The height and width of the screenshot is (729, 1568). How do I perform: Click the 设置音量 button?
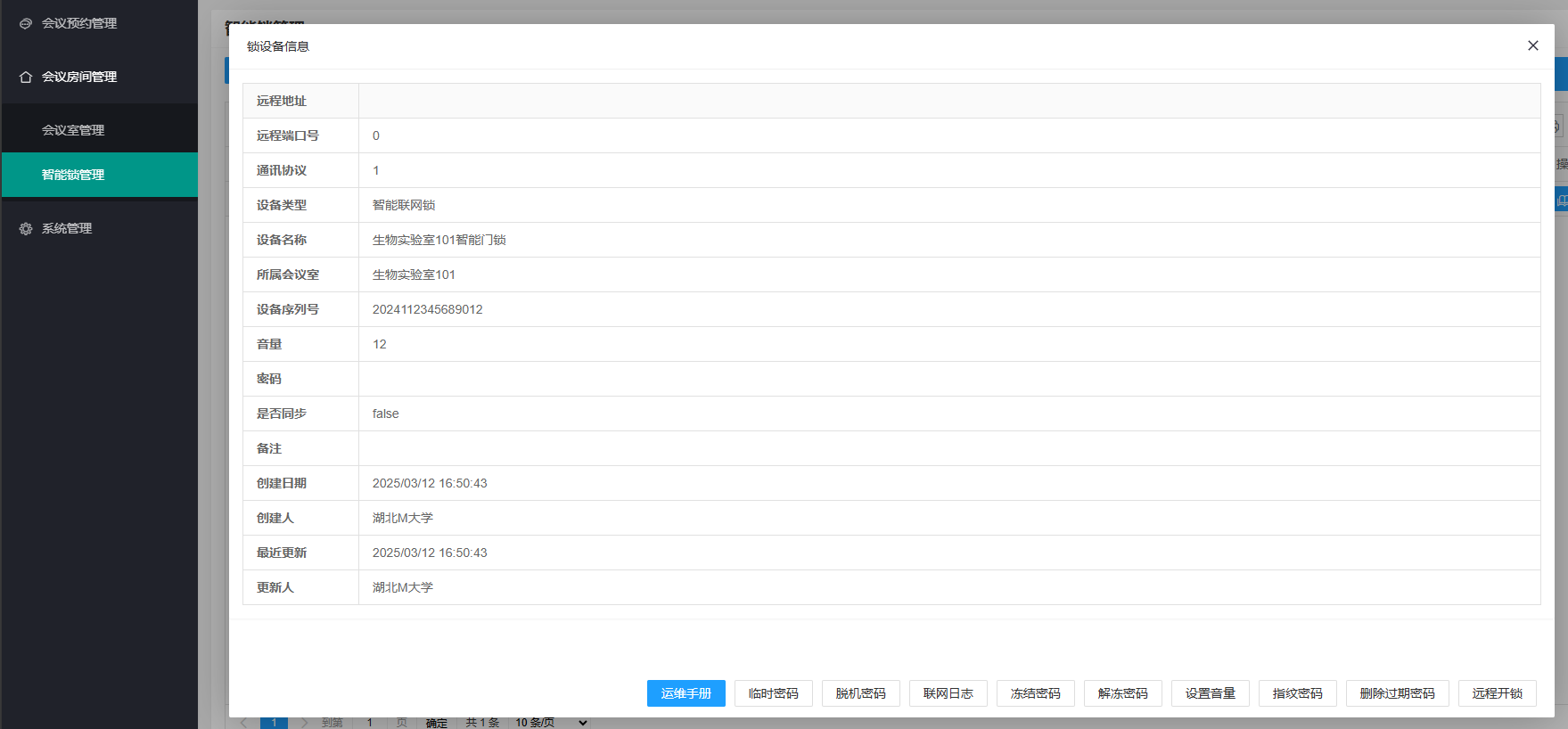1210,693
